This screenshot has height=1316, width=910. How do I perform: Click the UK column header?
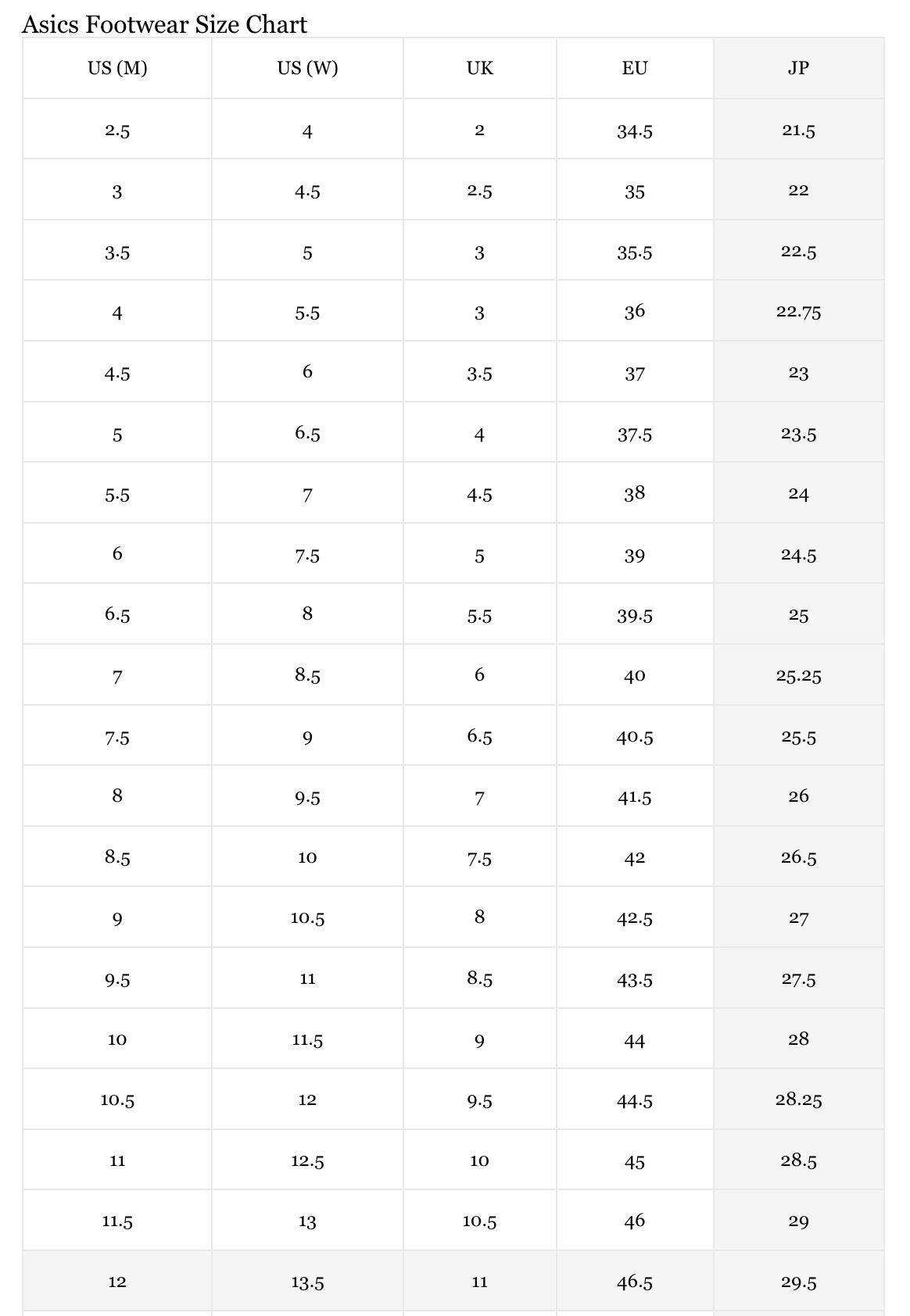(479, 68)
